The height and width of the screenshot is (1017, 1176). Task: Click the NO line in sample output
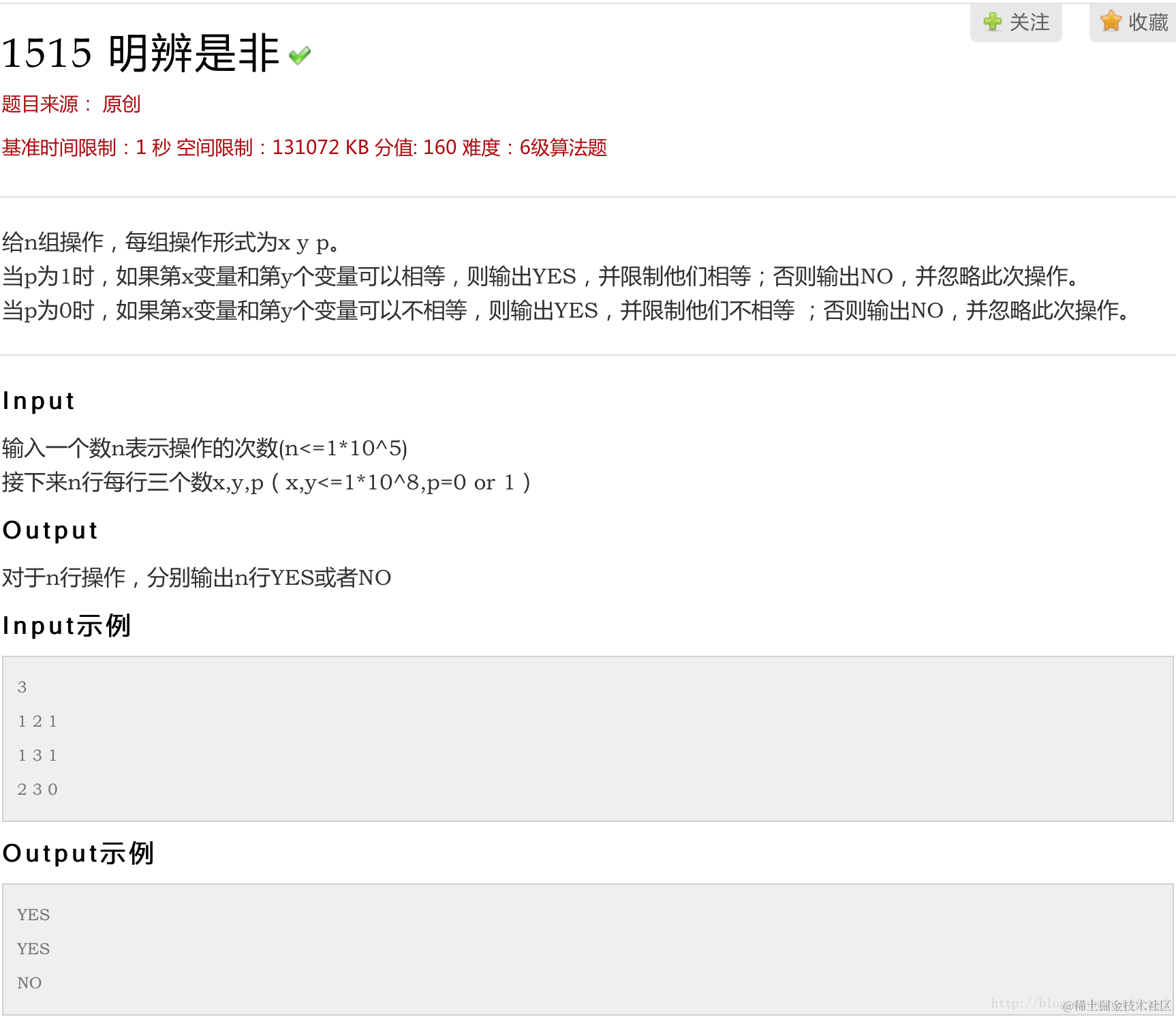pyautogui.click(x=29, y=983)
